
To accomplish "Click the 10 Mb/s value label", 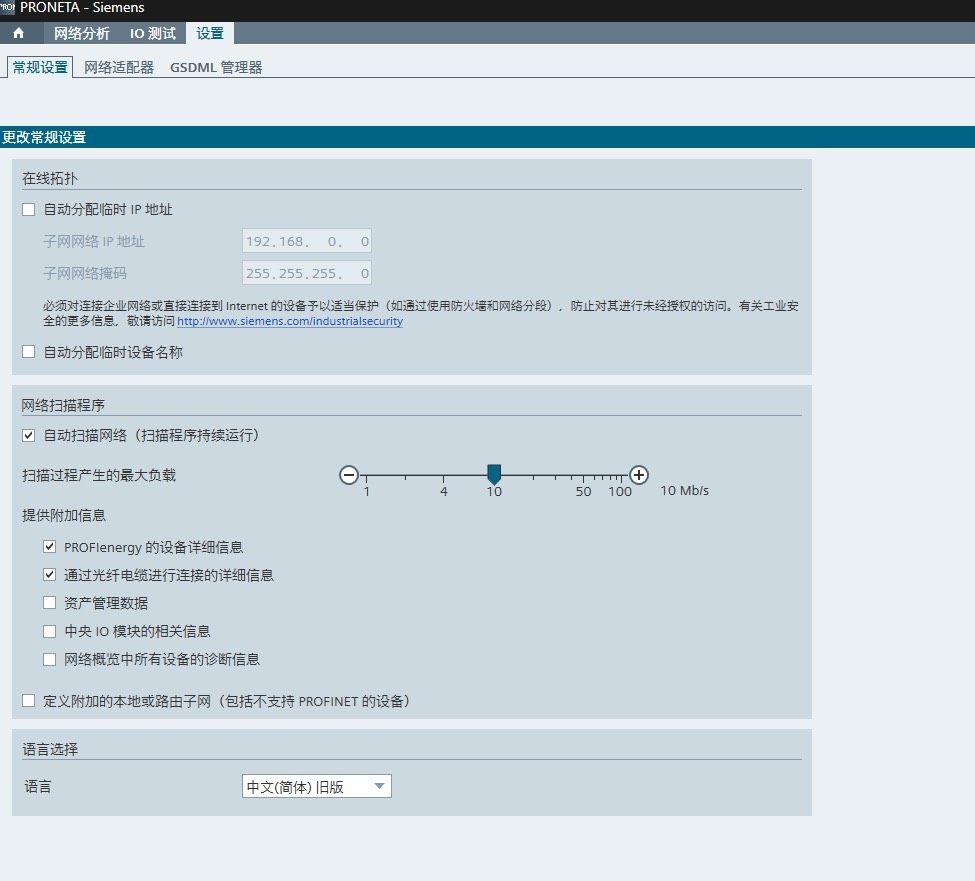I will tap(685, 491).
